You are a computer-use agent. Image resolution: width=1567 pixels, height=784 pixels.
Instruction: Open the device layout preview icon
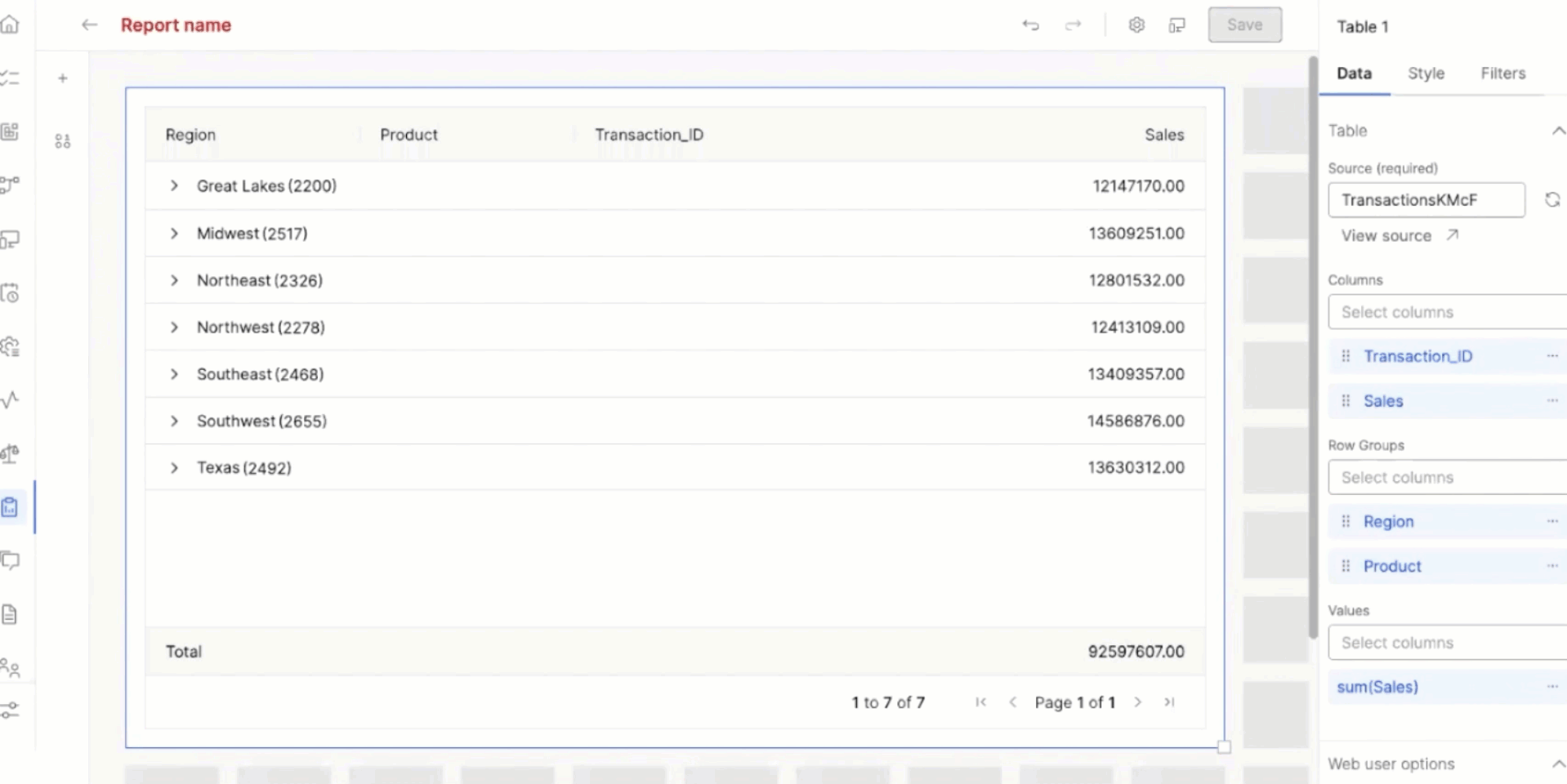1177,24
